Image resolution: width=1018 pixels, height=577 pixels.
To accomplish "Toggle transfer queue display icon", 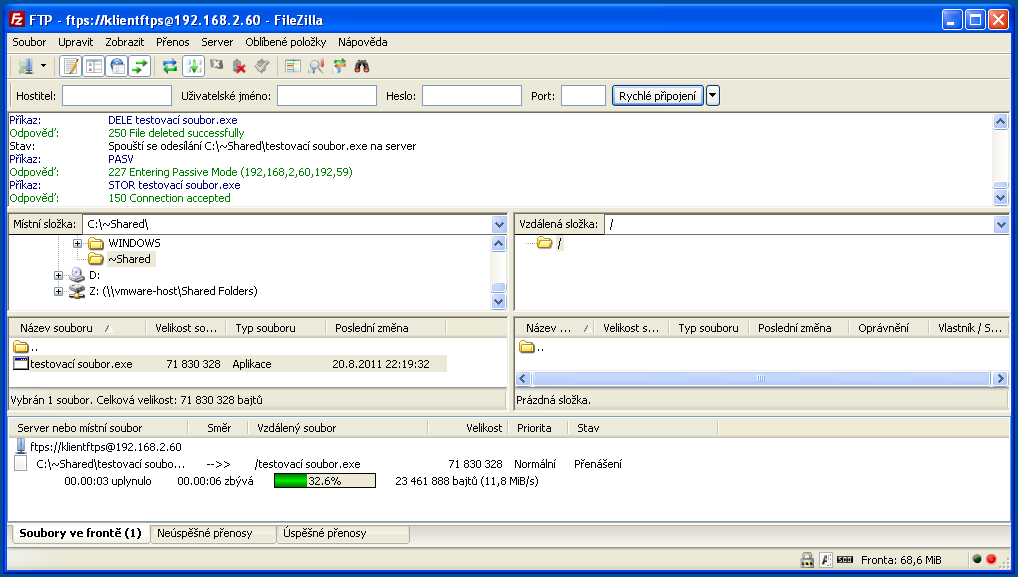I will point(140,66).
